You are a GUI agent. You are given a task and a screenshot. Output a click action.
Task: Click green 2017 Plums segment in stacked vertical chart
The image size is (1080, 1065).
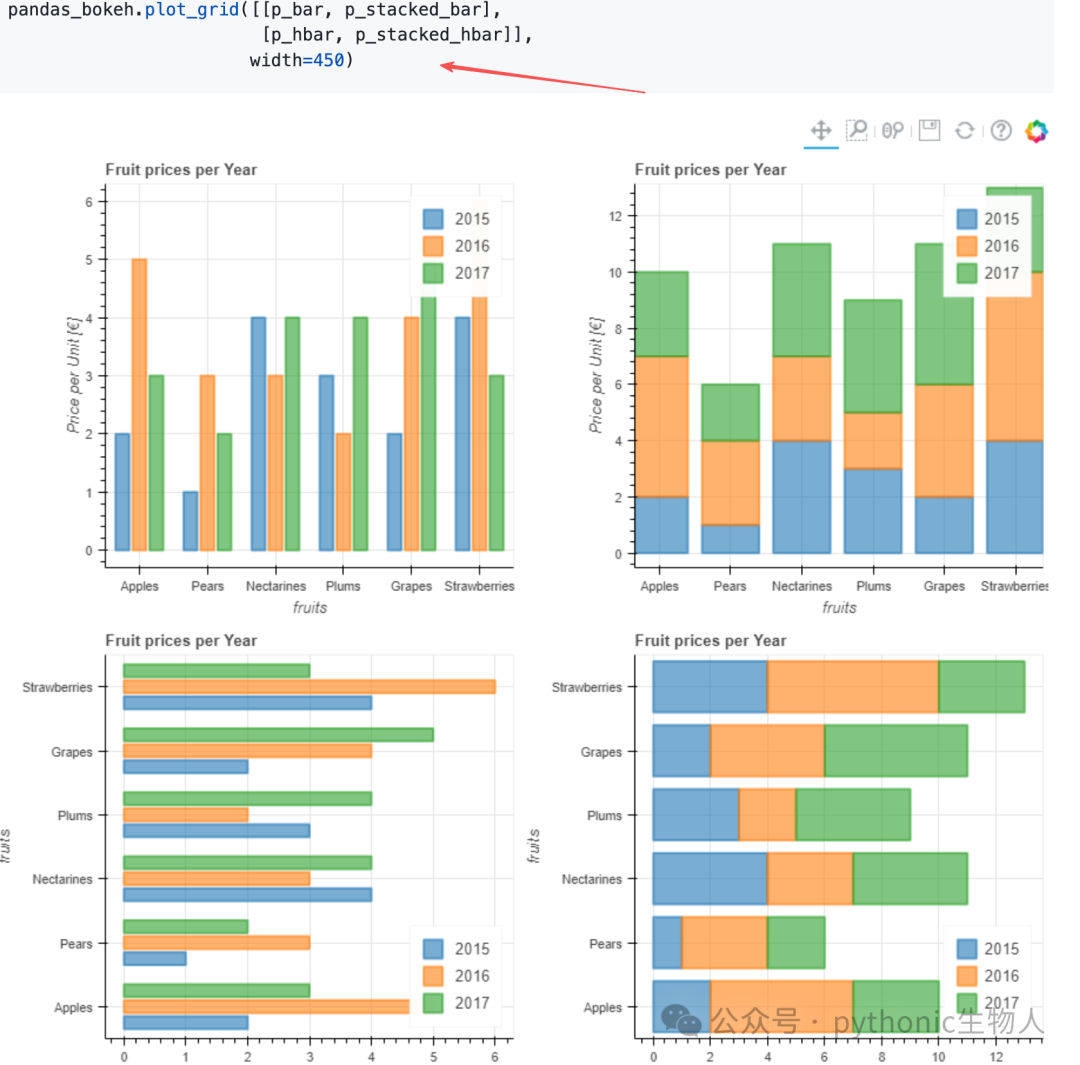(x=873, y=356)
